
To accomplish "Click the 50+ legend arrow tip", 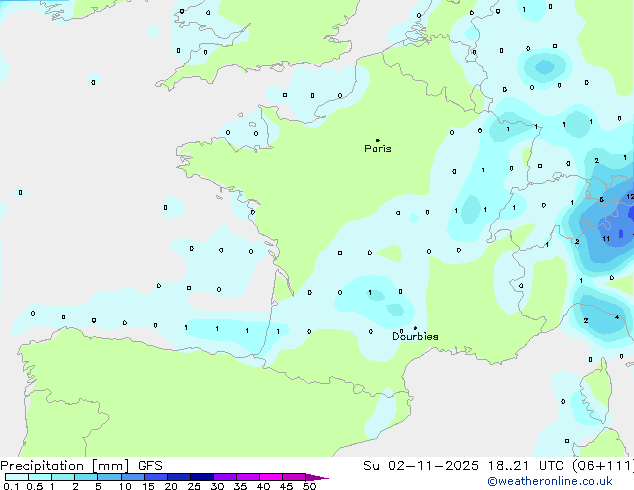I will pos(317,477).
